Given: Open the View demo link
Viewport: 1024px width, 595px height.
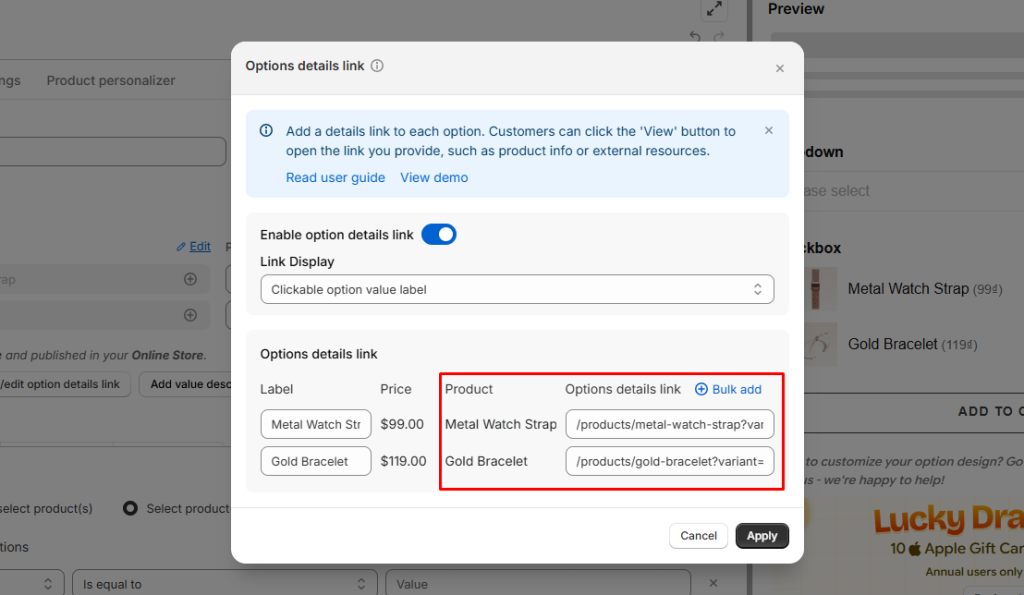Looking at the screenshot, I should coord(434,177).
